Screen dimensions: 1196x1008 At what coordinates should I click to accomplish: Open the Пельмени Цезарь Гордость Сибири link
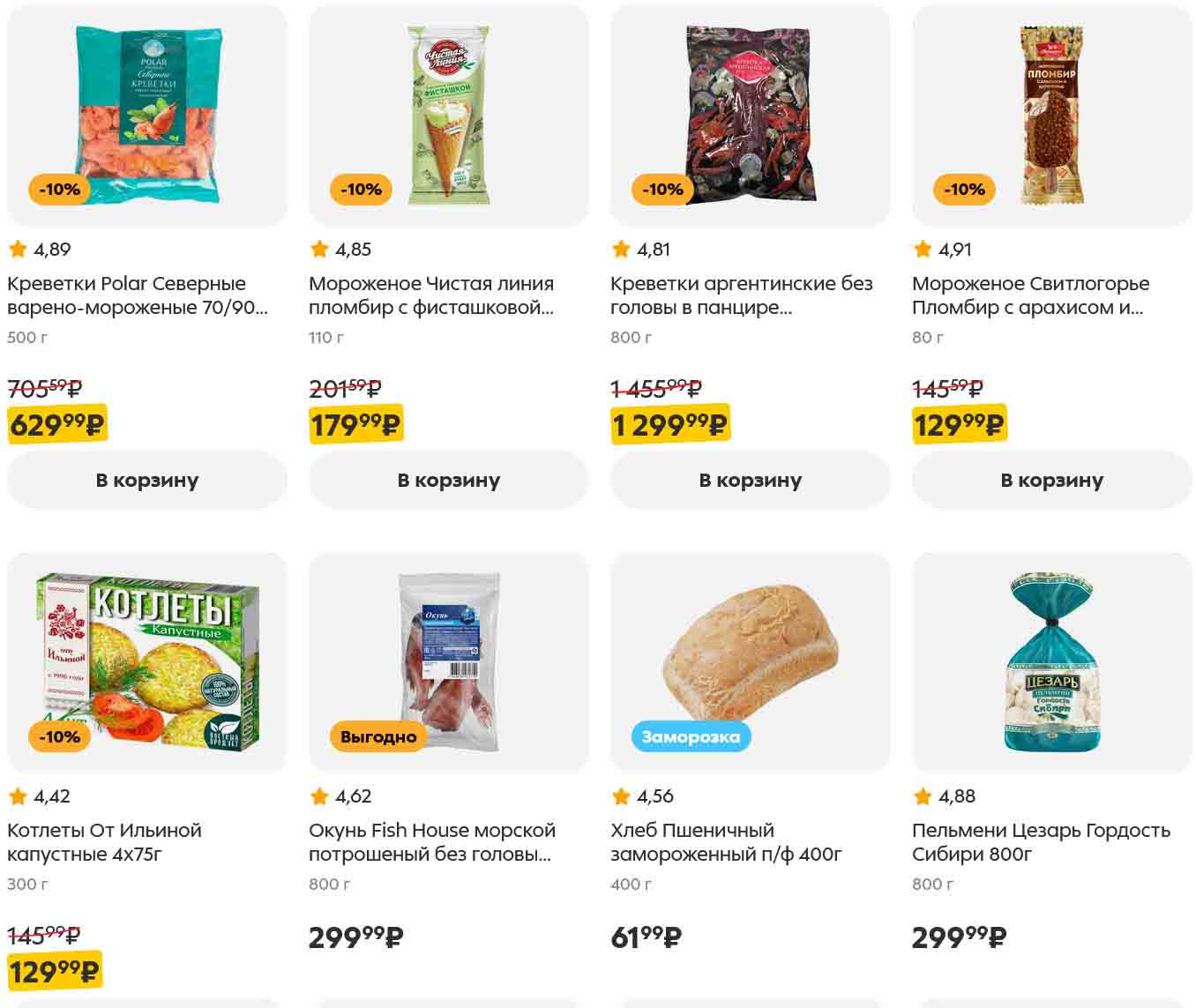pyautogui.click(x=1041, y=842)
